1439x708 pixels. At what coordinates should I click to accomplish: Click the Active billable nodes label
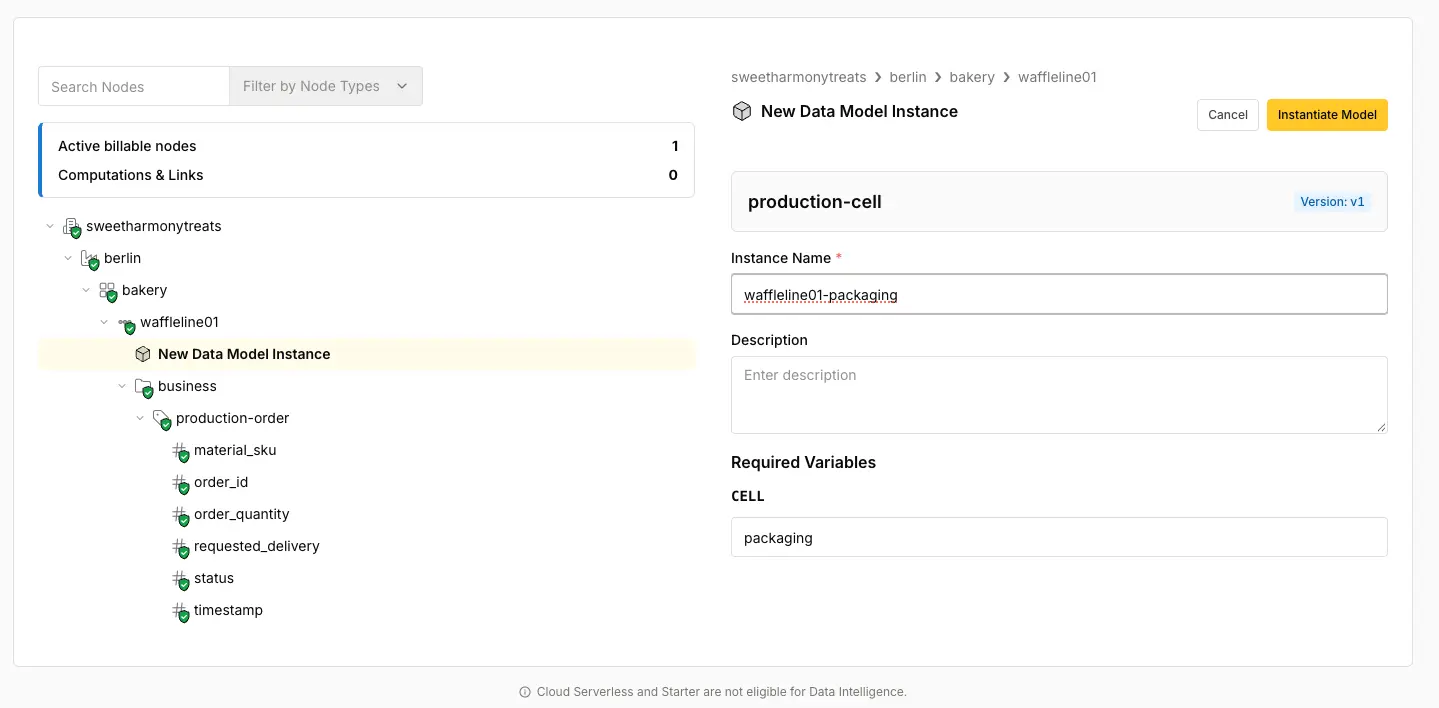point(127,146)
